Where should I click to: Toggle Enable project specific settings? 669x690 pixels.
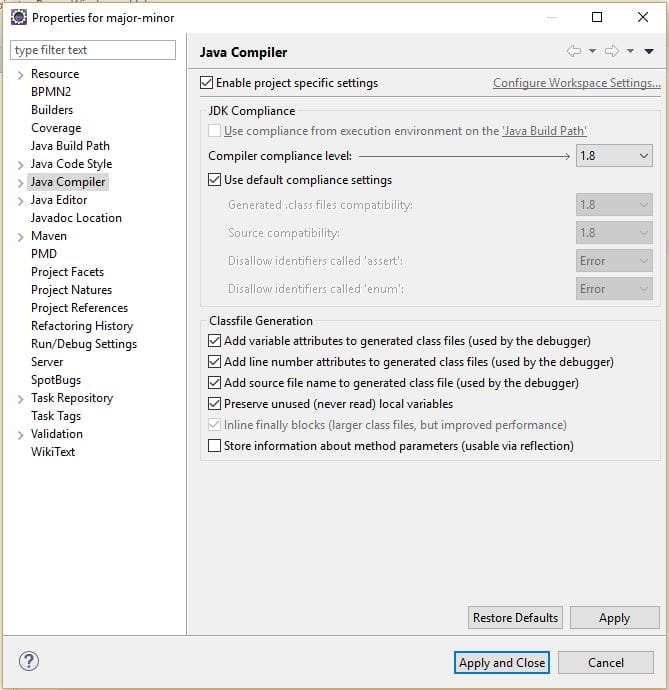pyautogui.click(x=207, y=83)
